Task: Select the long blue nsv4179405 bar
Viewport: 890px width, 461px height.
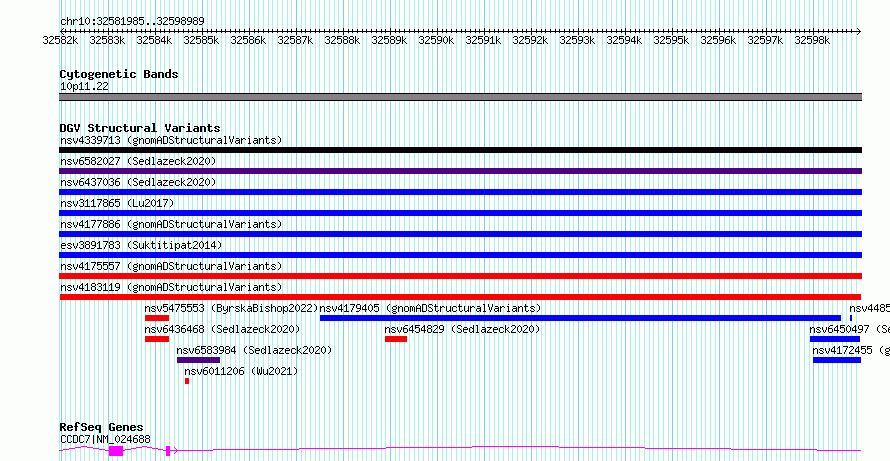Action: pos(581,318)
